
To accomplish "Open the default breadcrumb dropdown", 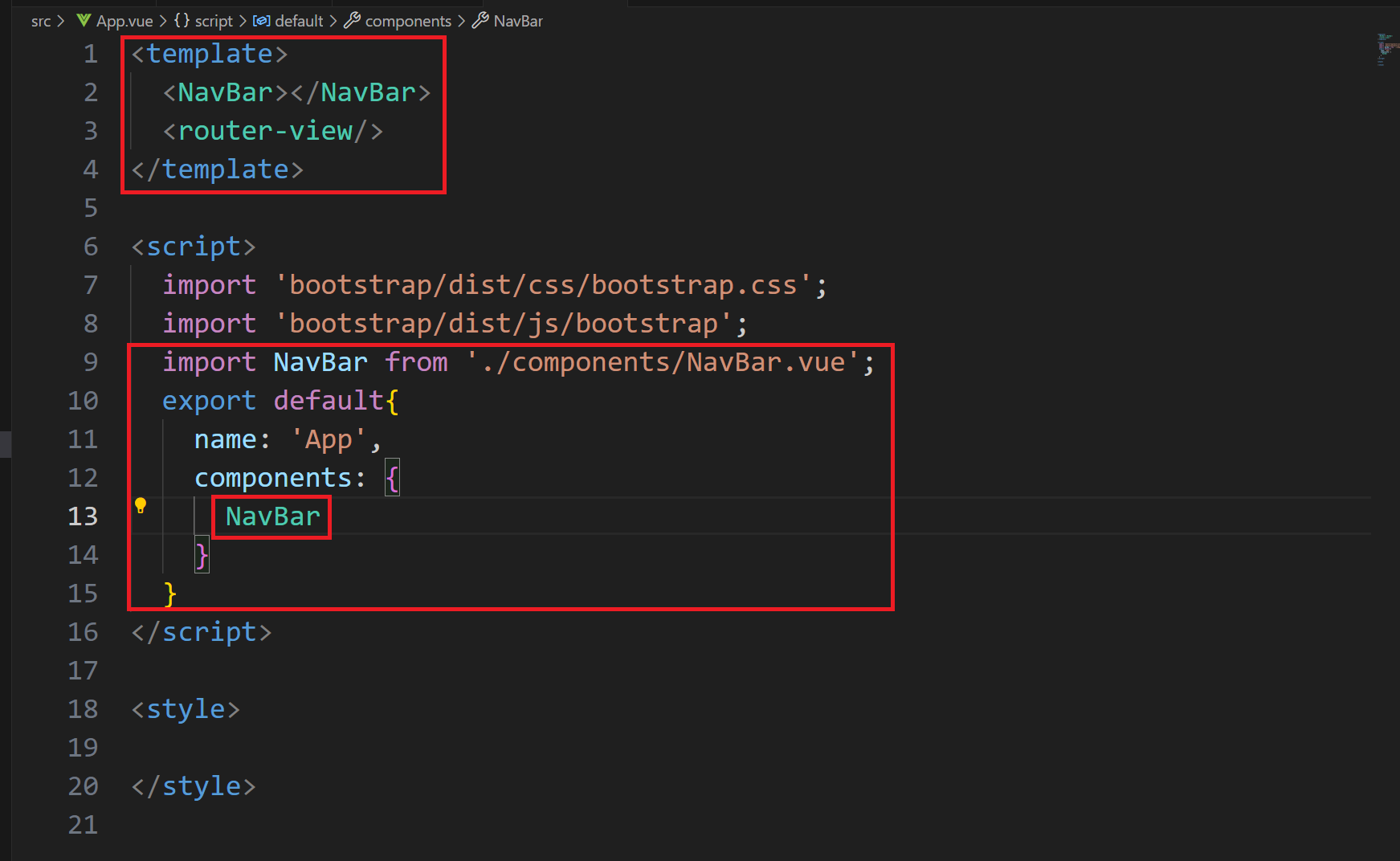I will (299, 21).
